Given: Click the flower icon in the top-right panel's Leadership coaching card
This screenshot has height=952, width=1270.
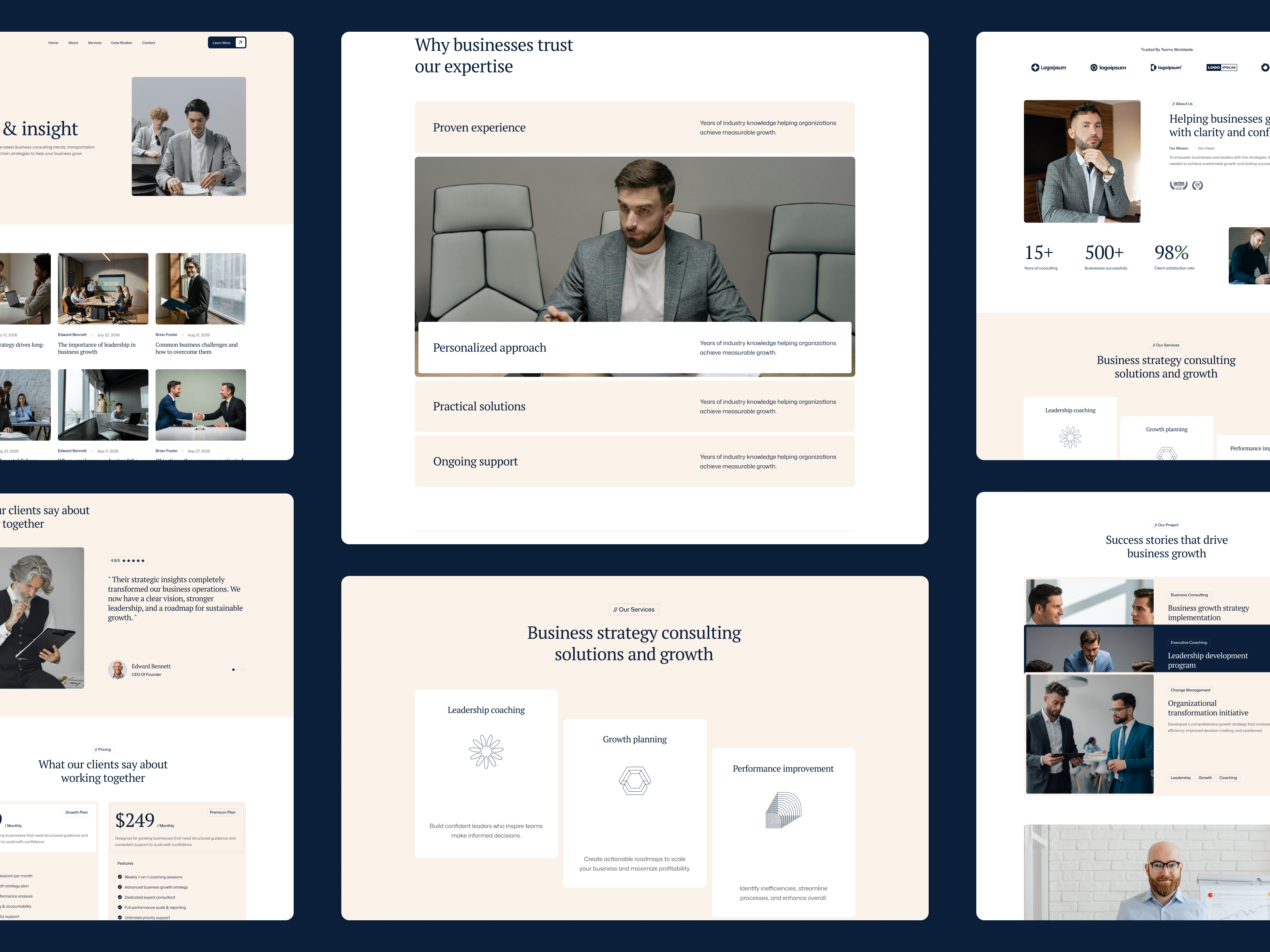Looking at the screenshot, I should (1070, 437).
